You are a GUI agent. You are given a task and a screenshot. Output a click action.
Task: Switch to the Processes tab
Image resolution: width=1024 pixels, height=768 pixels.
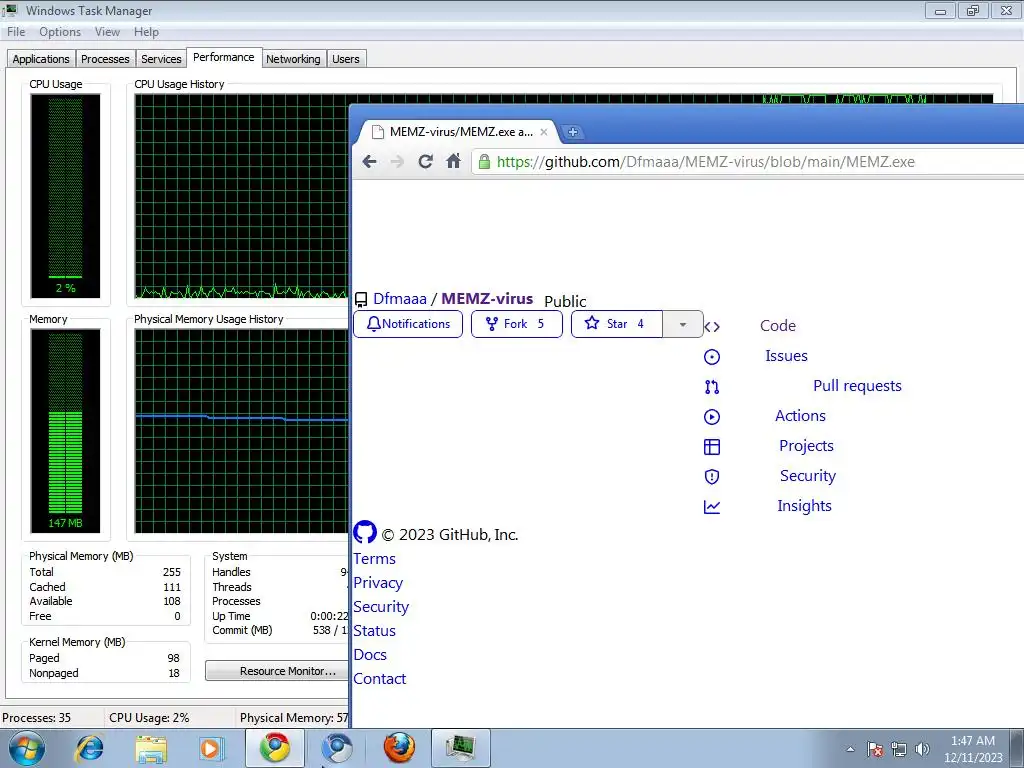click(105, 59)
